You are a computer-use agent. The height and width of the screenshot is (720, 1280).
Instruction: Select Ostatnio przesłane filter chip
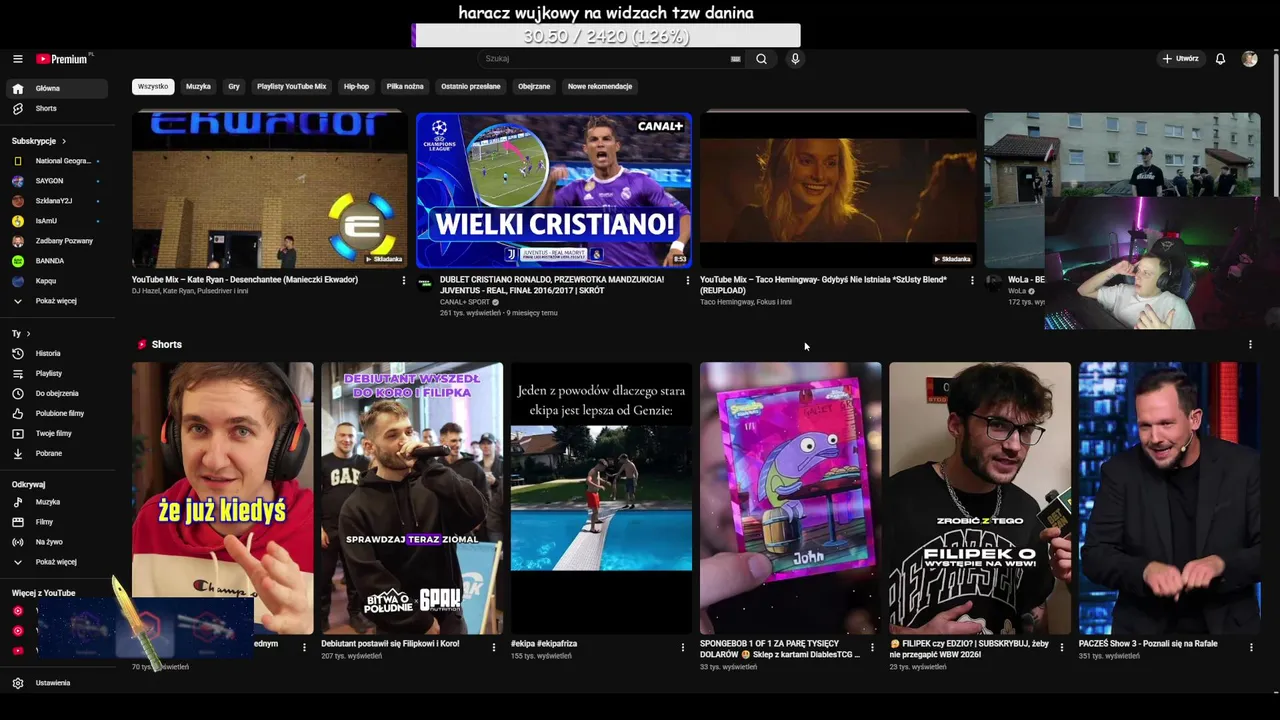pyautogui.click(x=470, y=86)
